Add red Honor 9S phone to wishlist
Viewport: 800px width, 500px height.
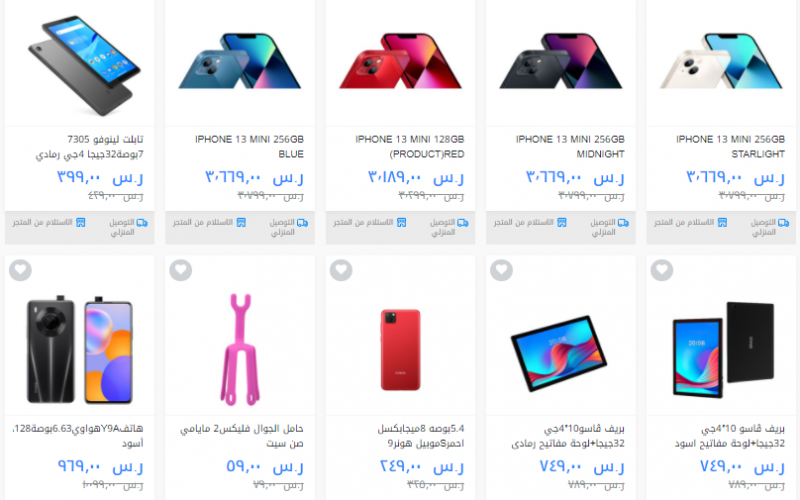click(341, 270)
